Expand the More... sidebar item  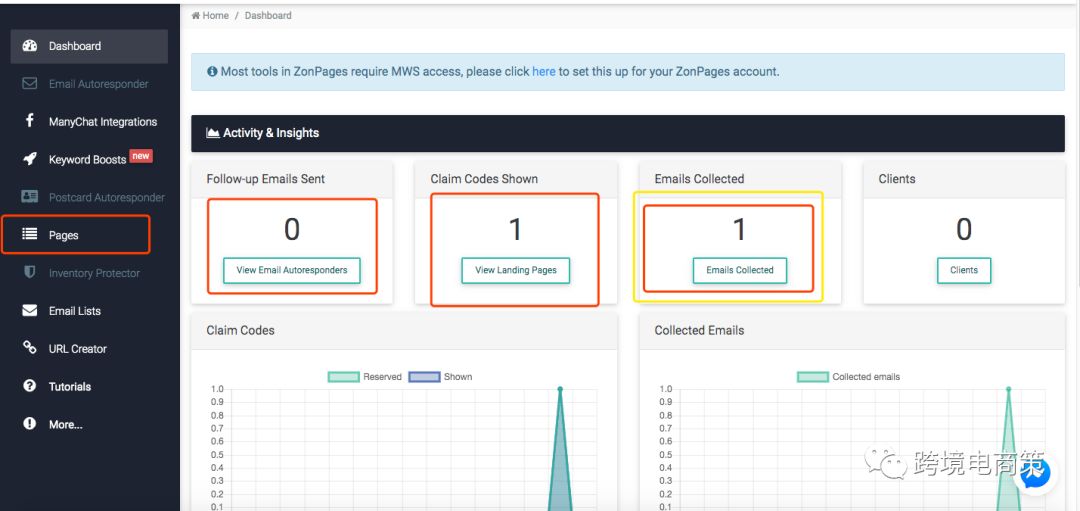(65, 424)
